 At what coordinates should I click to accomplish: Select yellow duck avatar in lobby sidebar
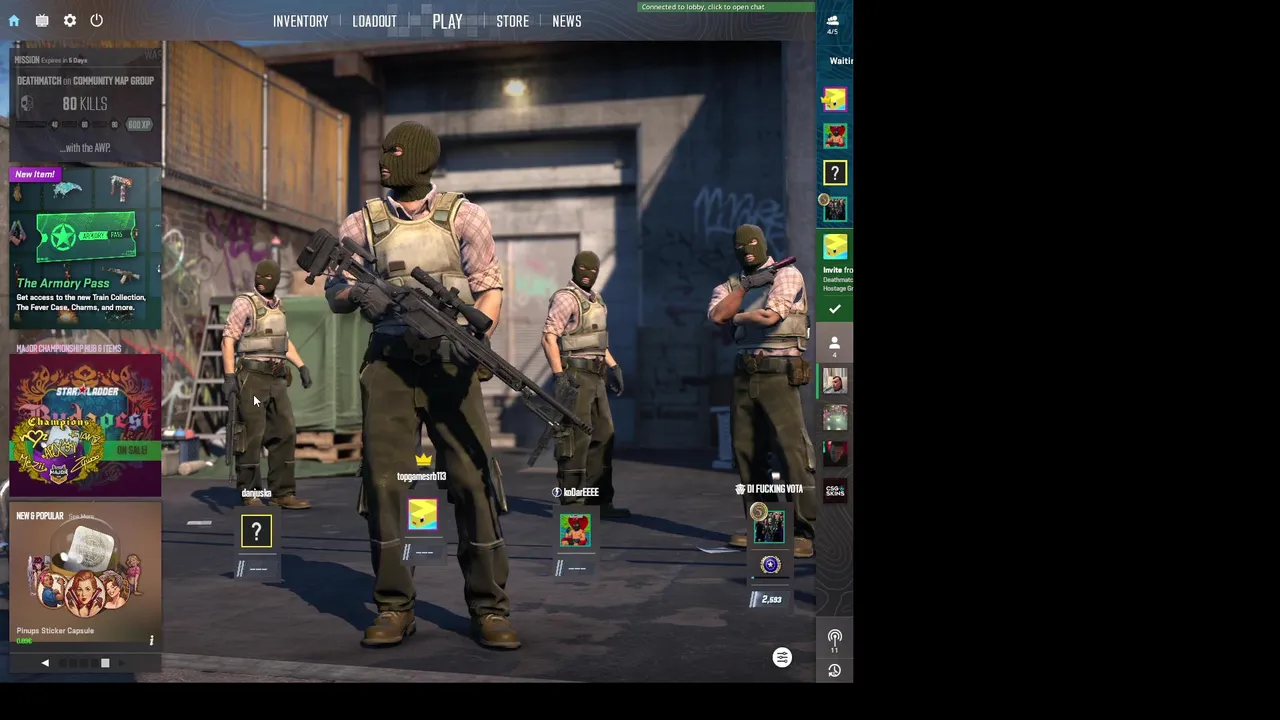pos(835,99)
